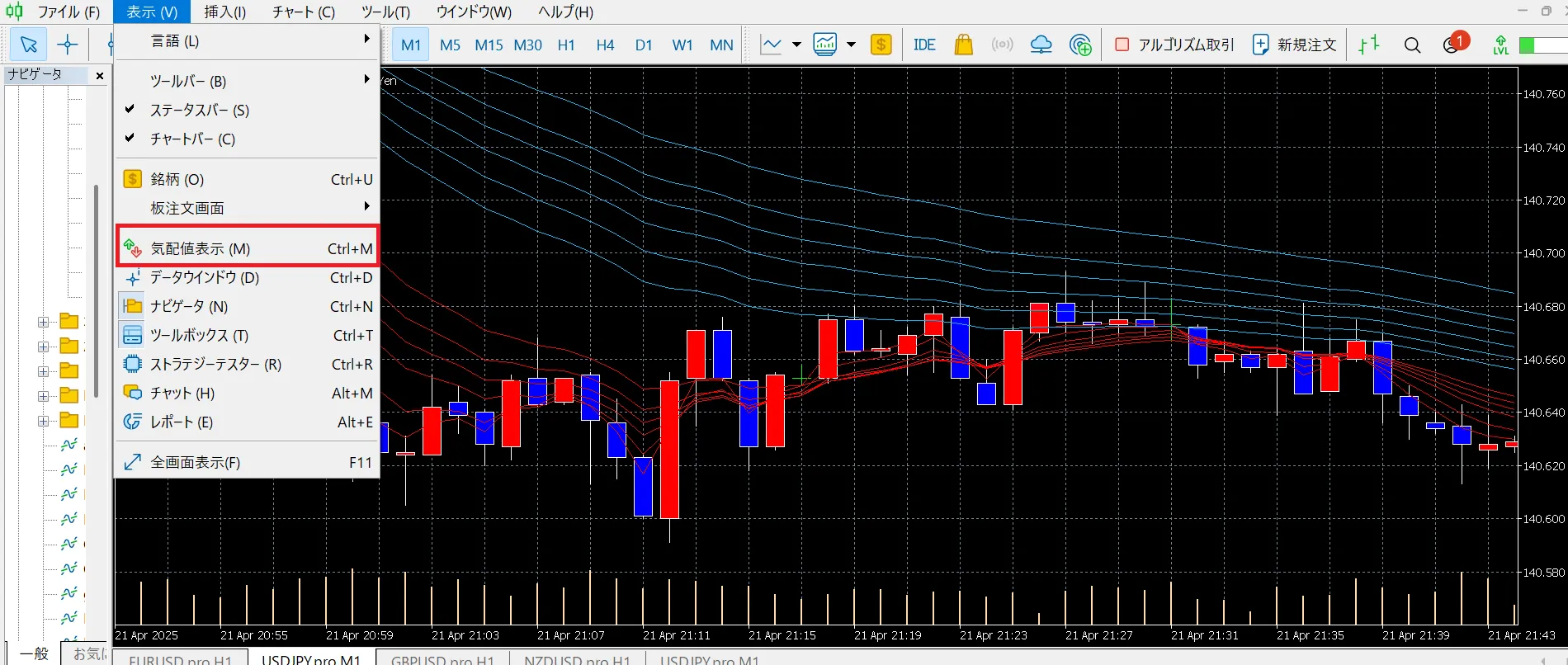
Task: Click the app logo icon in the menu bar
Action: (14, 12)
